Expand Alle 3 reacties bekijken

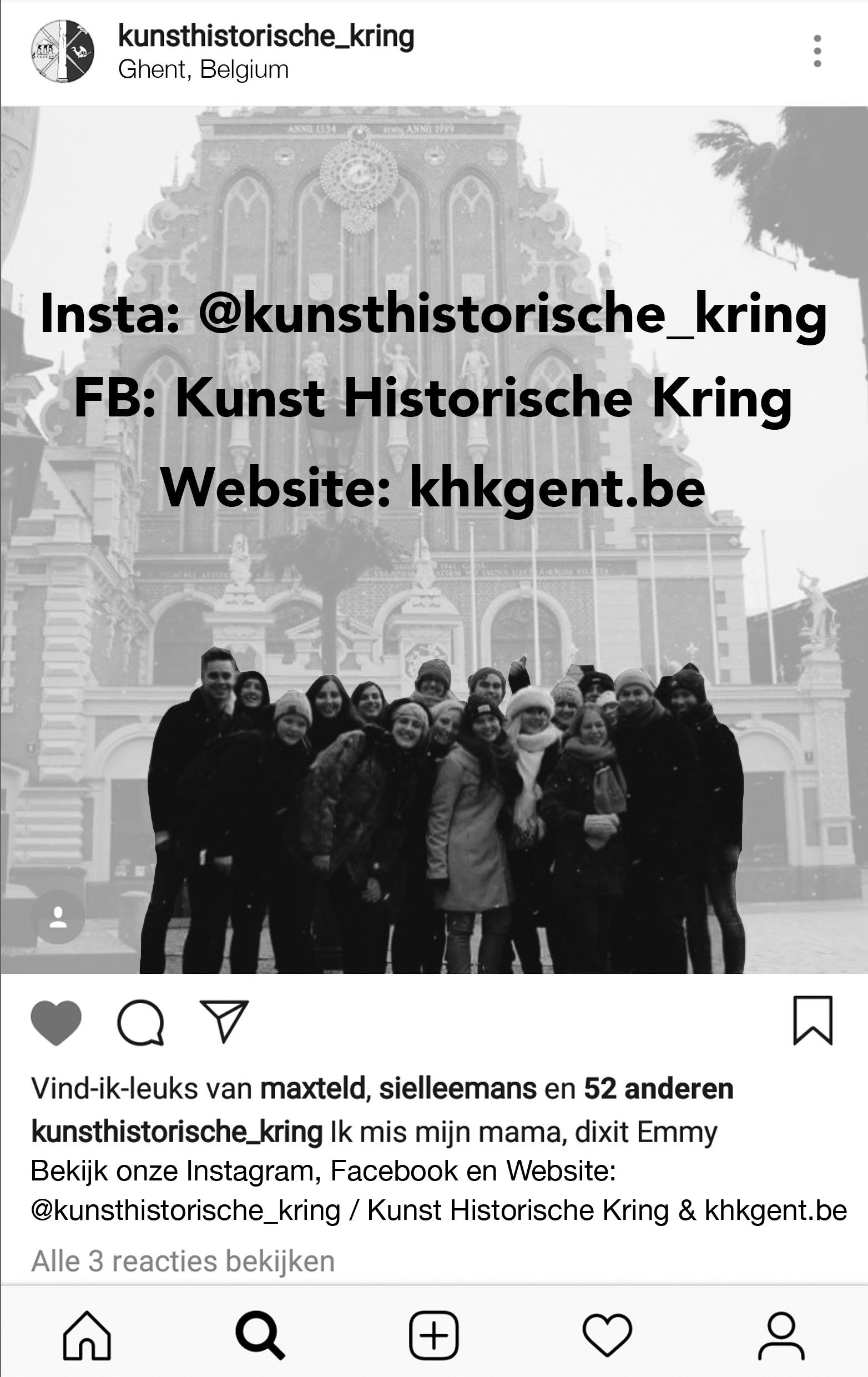183,1261
